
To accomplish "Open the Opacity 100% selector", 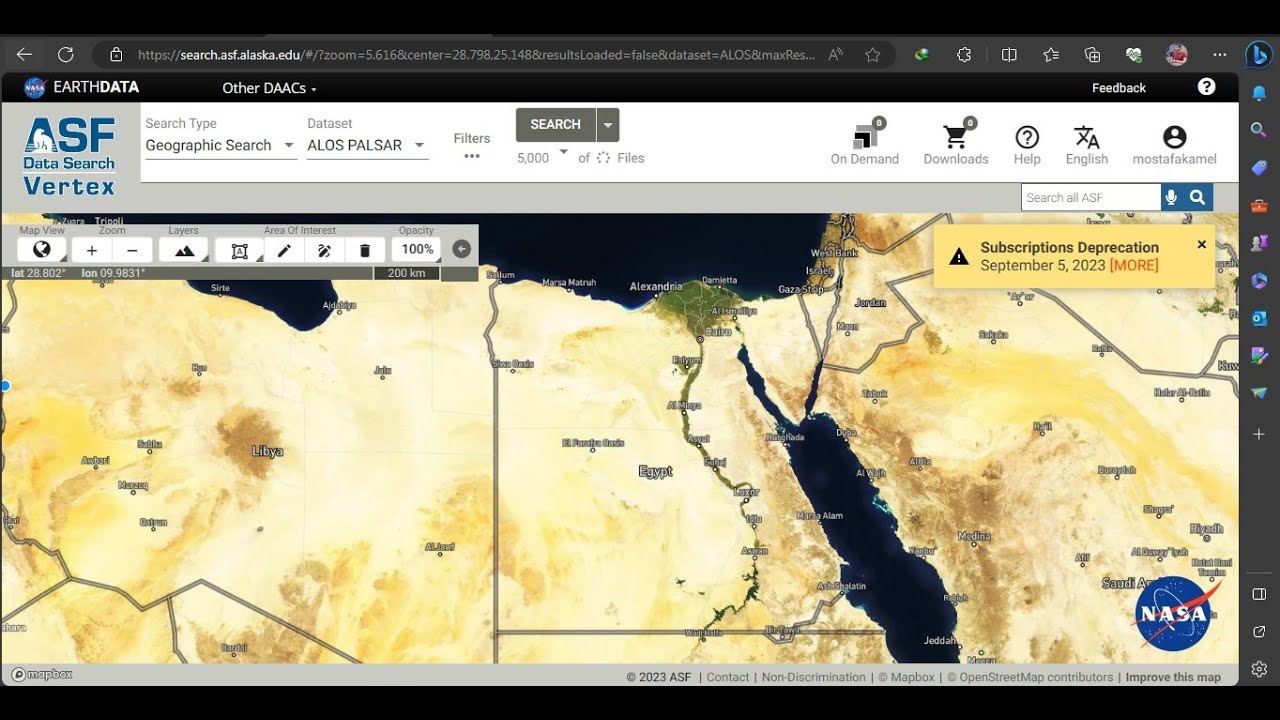I will (x=417, y=250).
